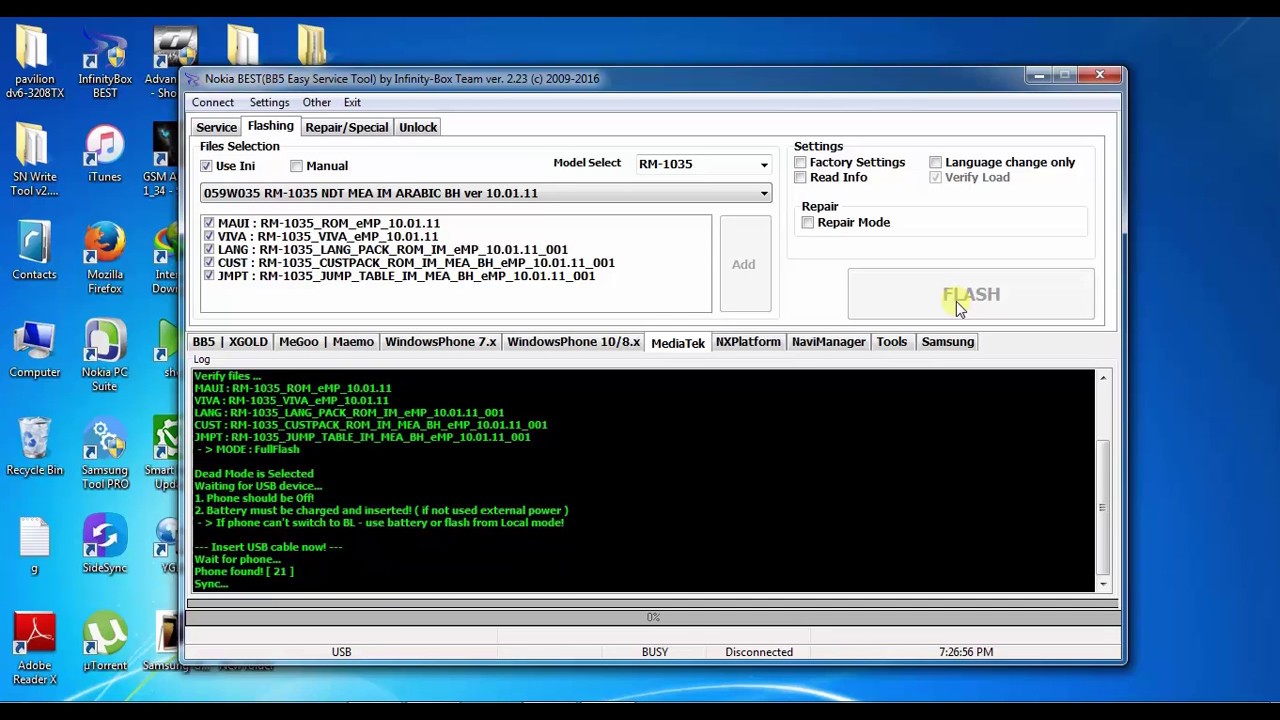Select the MeGoo platform tab
1280x720 pixels.
pyautogui.click(x=299, y=342)
